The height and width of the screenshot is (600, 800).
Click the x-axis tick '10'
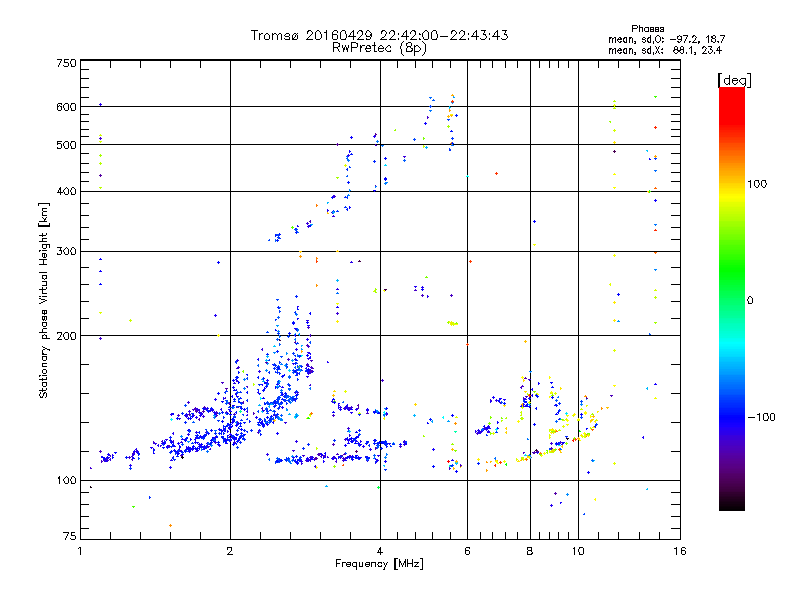coord(578,551)
